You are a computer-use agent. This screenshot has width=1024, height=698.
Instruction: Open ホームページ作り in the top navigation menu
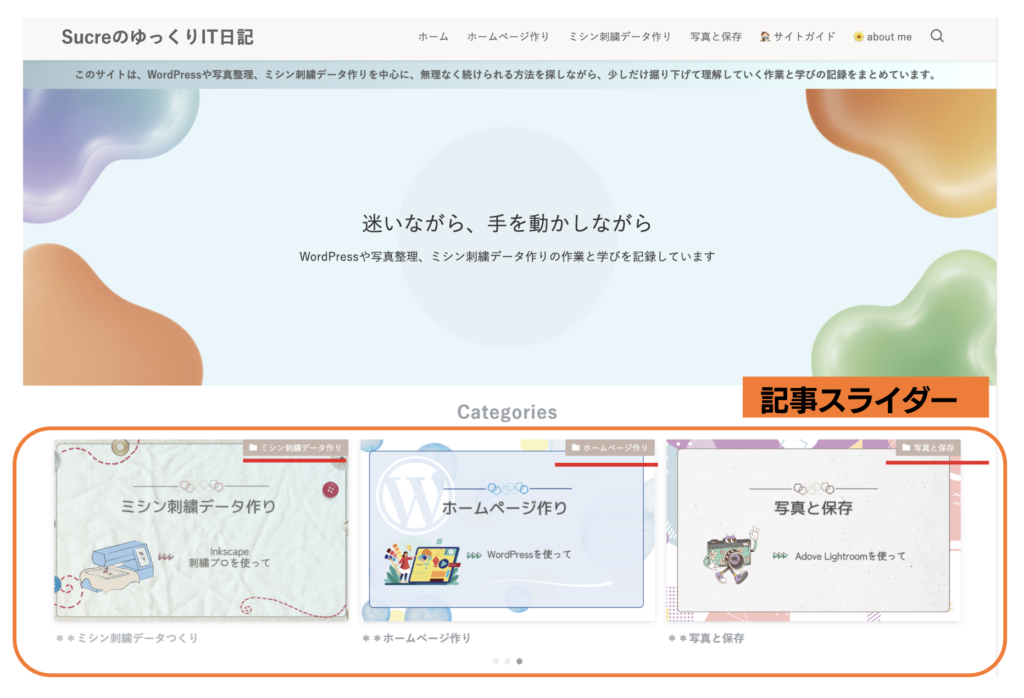(x=508, y=37)
